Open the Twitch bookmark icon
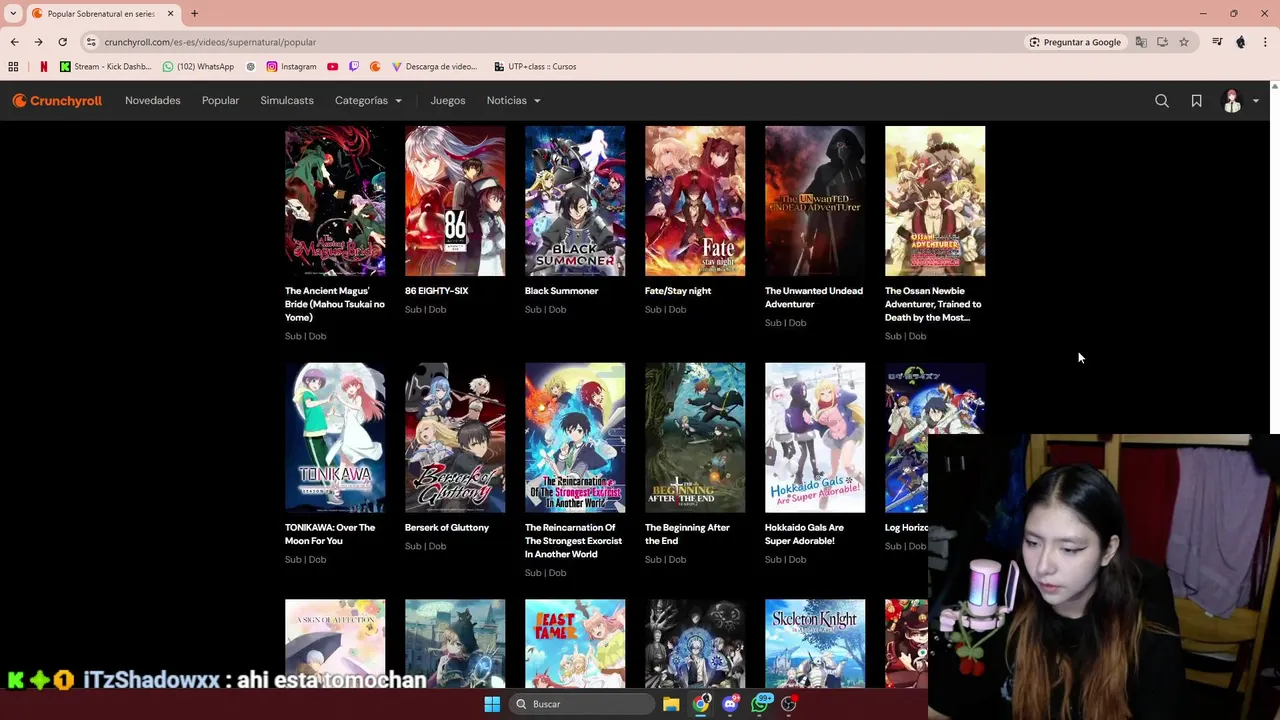 (x=354, y=67)
